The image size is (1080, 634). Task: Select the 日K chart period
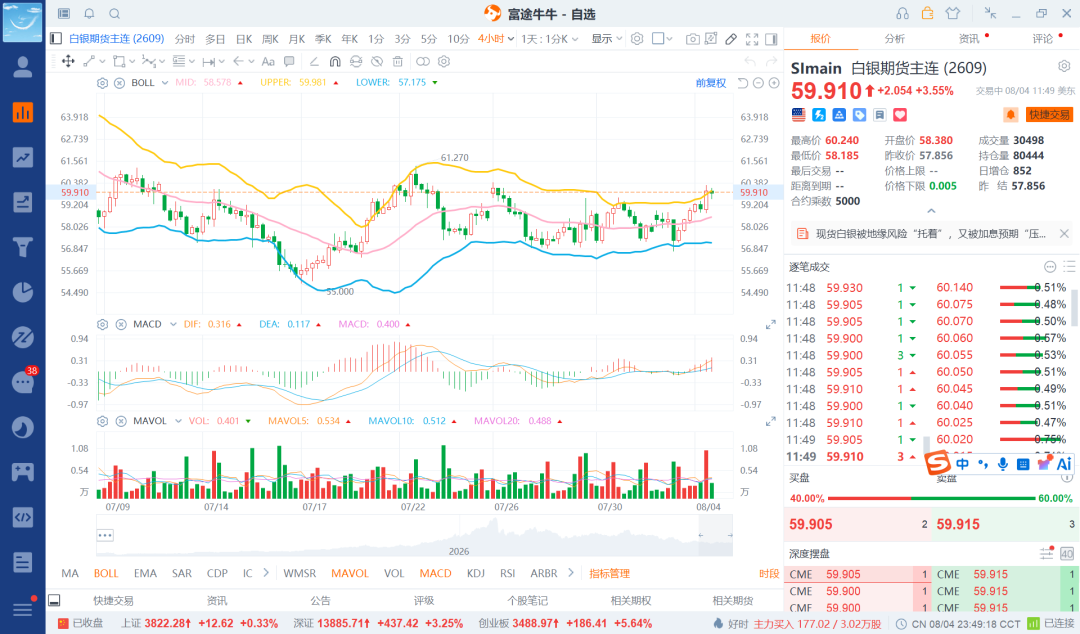click(244, 39)
